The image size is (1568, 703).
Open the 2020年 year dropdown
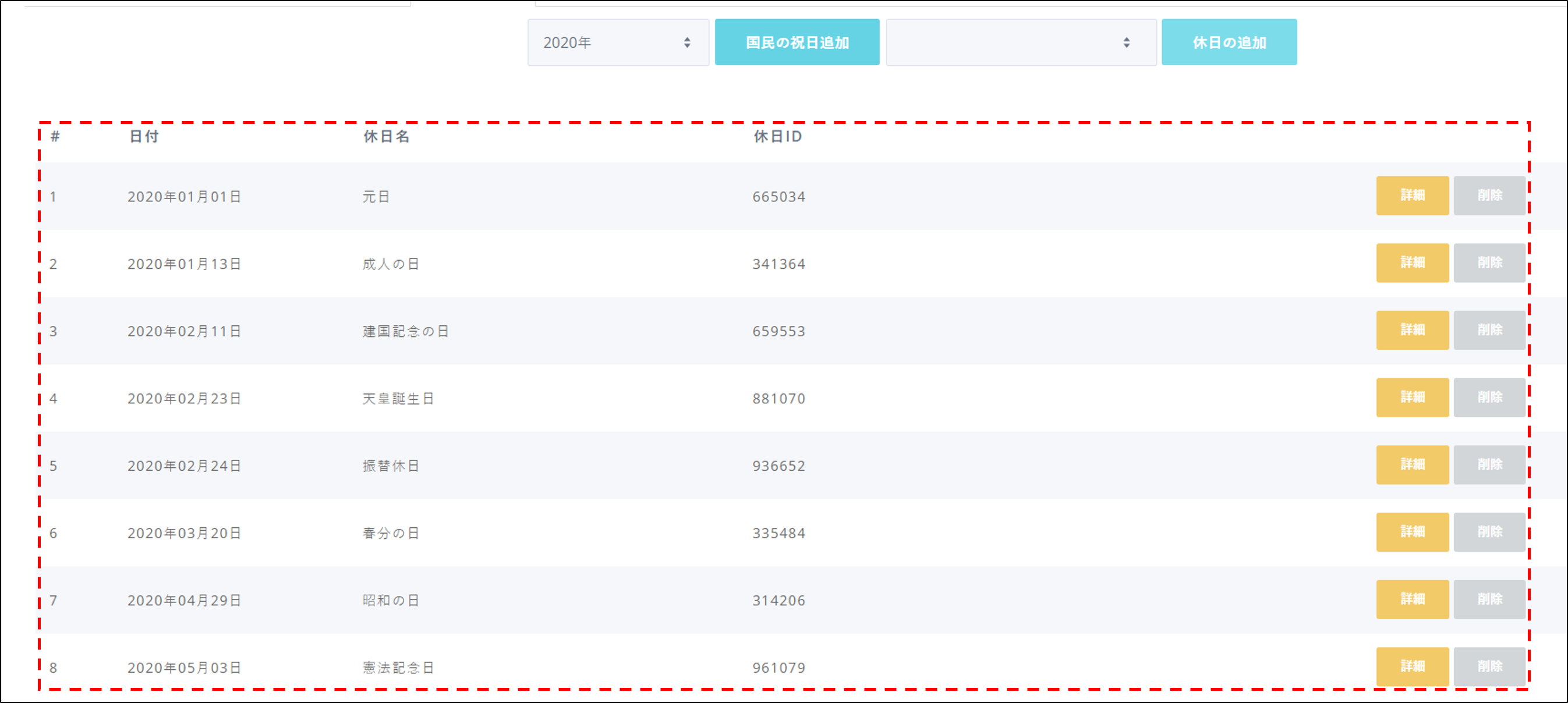click(617, 42)
